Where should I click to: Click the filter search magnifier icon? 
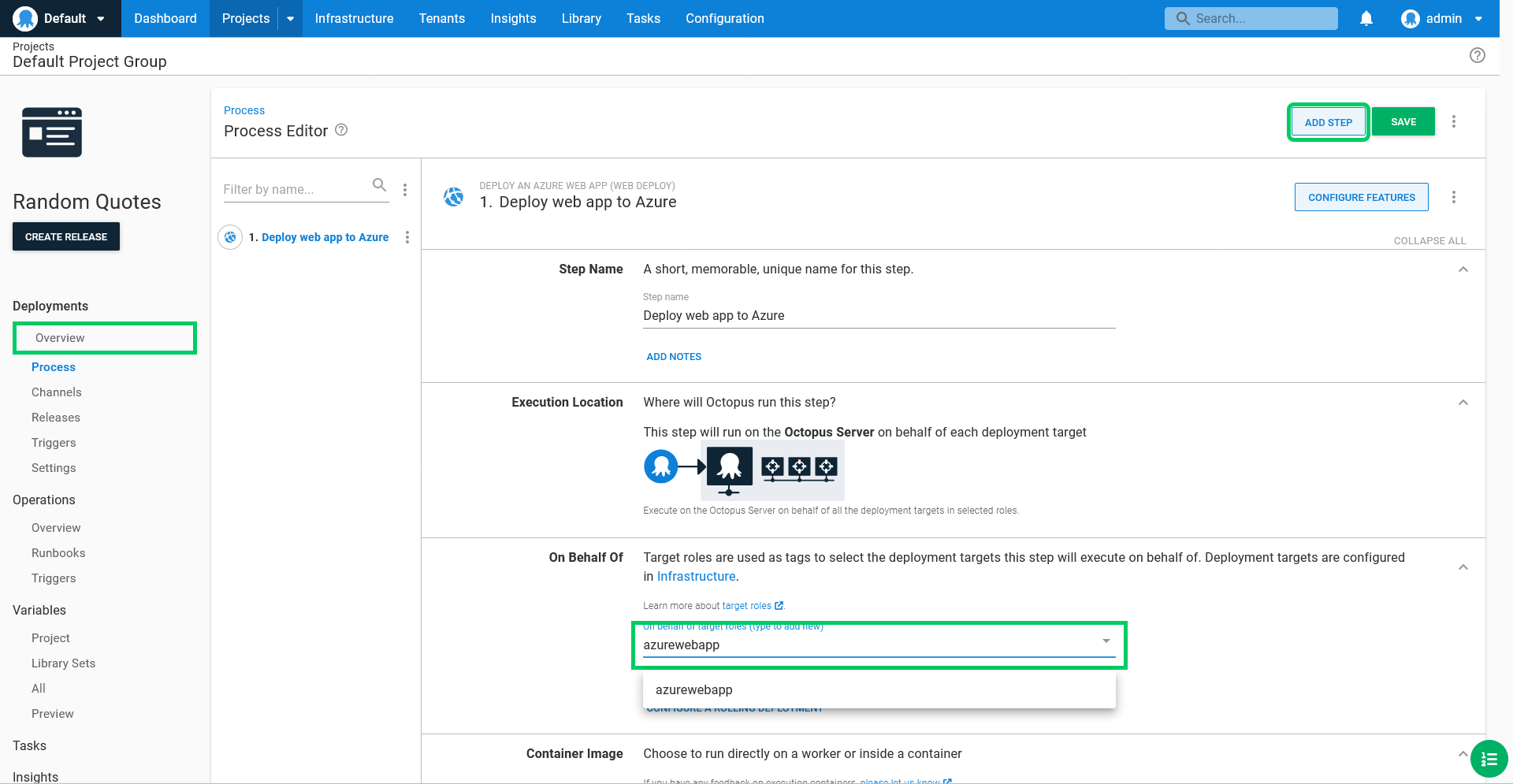[x=379, y=185]
